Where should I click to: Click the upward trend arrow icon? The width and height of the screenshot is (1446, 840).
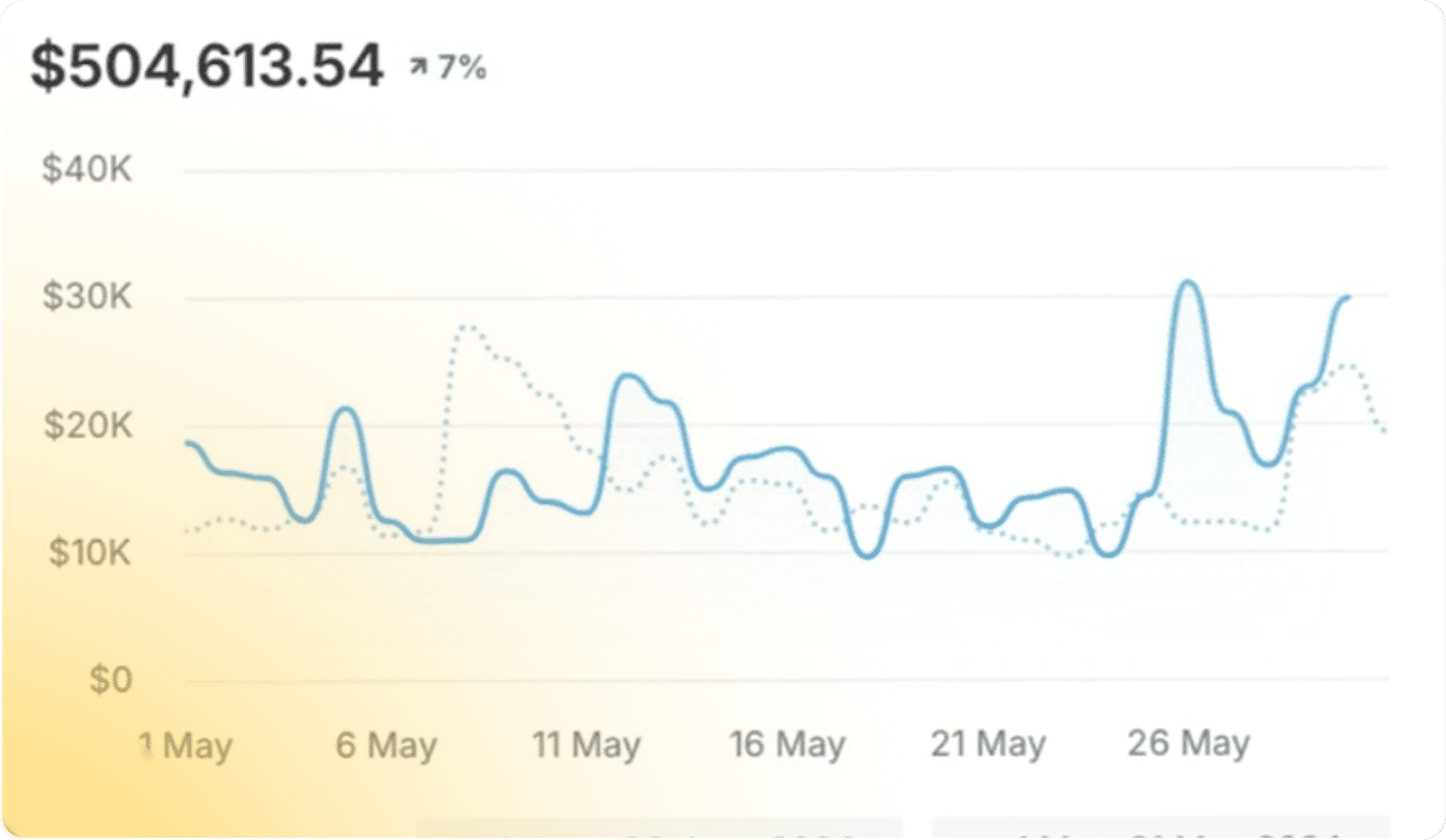point(419,68)
